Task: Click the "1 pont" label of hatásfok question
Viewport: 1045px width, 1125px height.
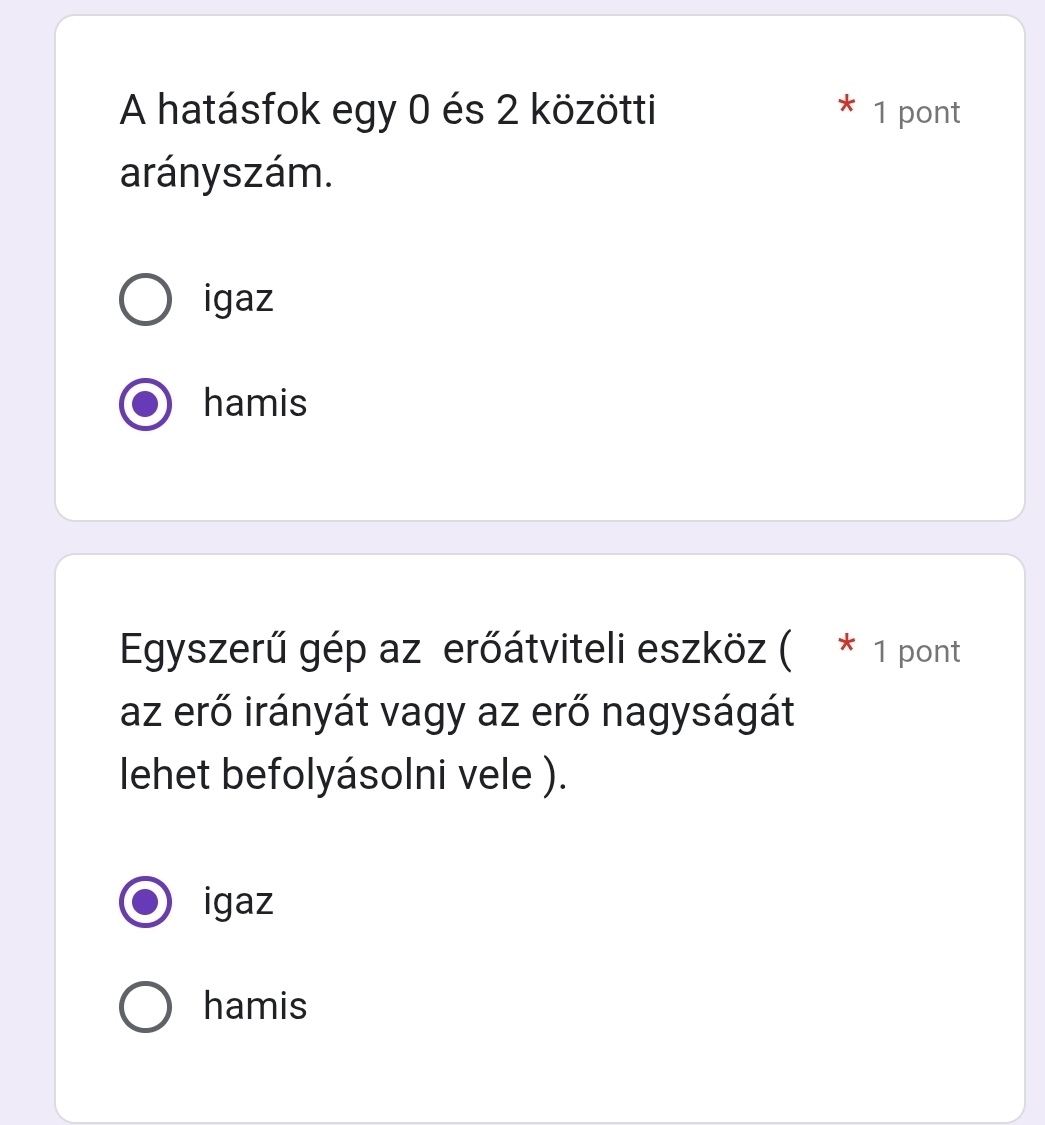Action: 916,113
